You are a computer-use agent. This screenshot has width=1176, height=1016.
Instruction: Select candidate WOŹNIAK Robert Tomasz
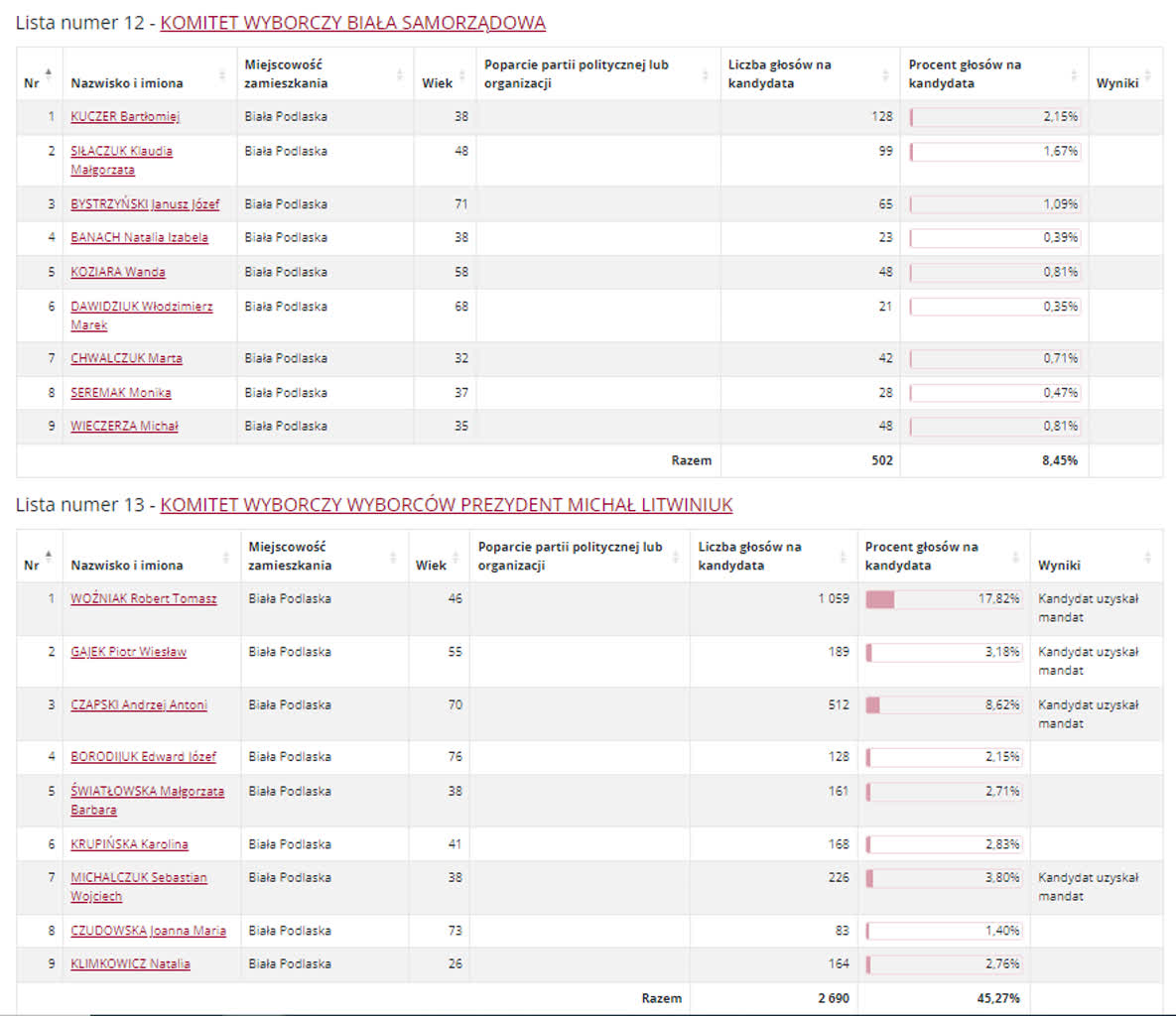click(143, 599)
